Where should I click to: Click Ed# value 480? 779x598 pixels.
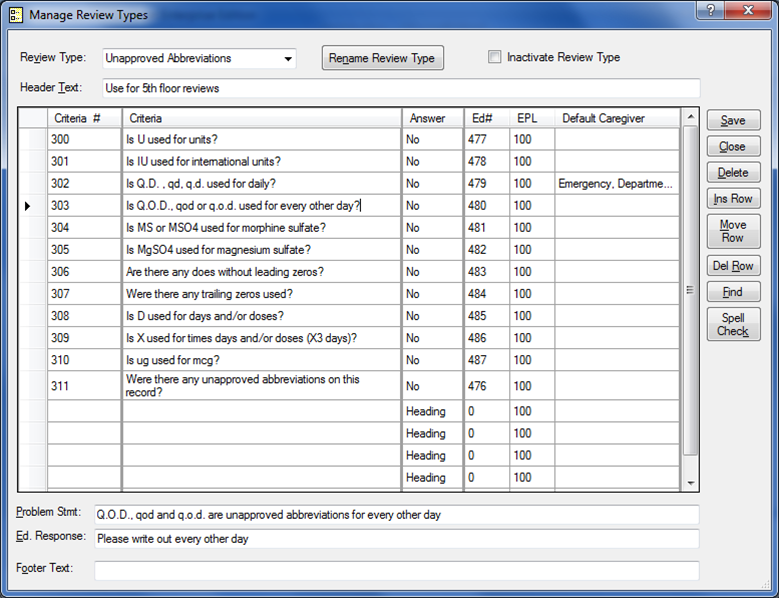pyautogui.click(x=487, y=206)
